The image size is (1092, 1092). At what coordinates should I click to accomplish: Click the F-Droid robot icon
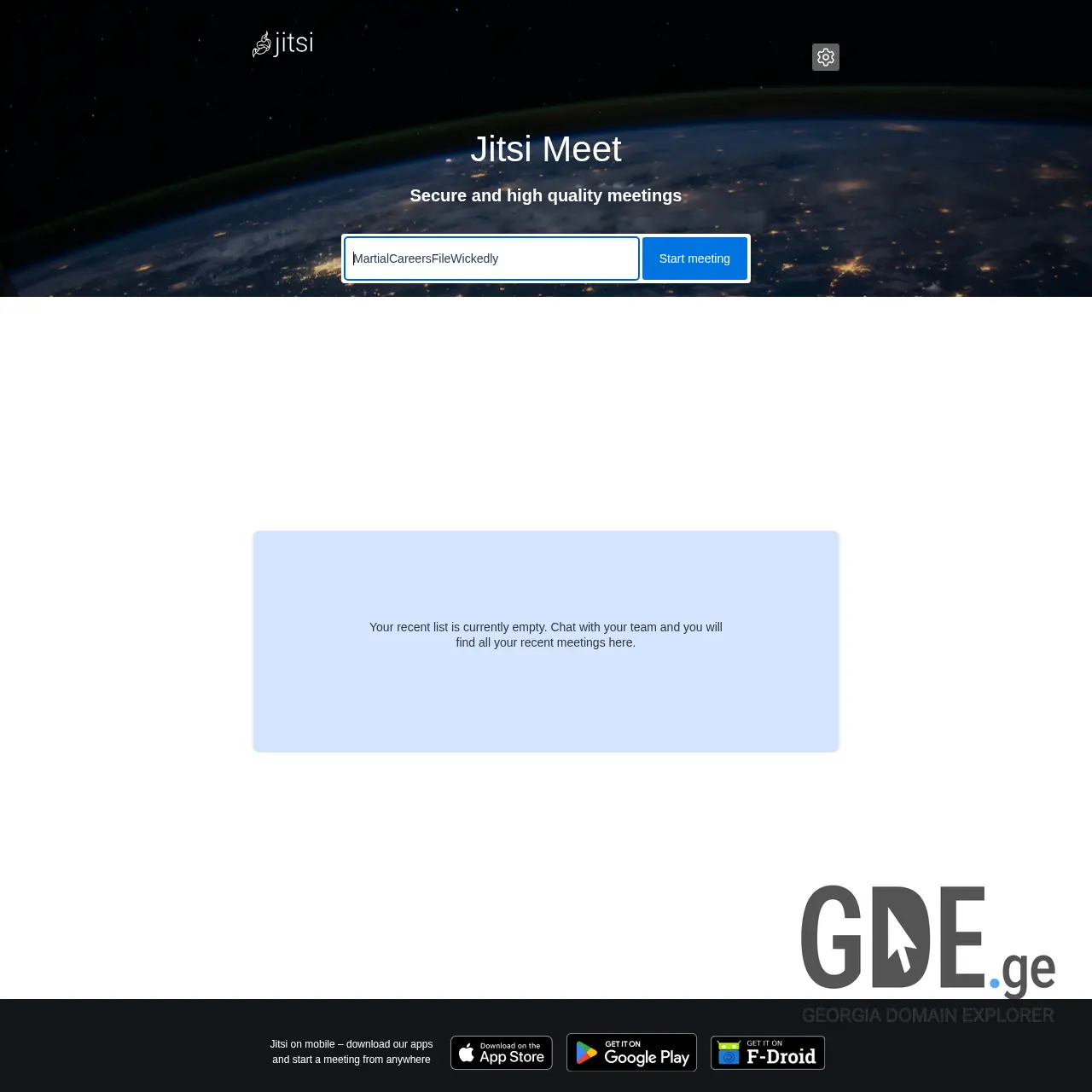click(x=729, y=1054)
